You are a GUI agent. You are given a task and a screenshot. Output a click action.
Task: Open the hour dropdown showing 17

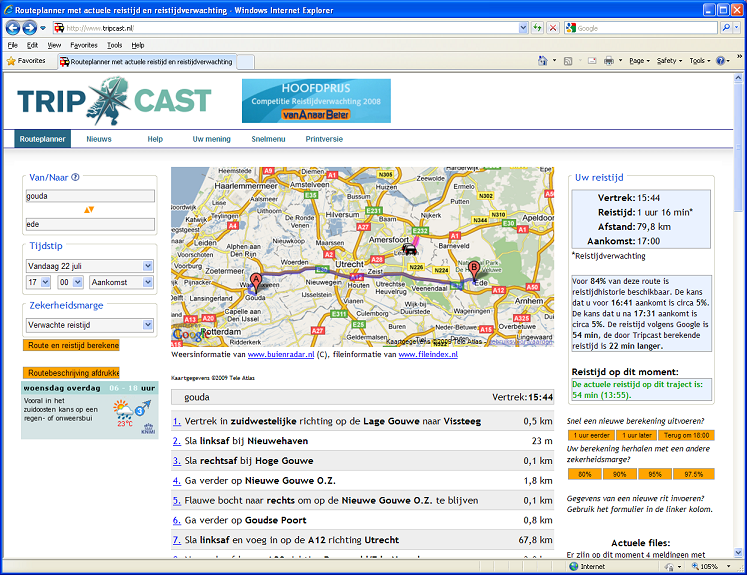46,282
